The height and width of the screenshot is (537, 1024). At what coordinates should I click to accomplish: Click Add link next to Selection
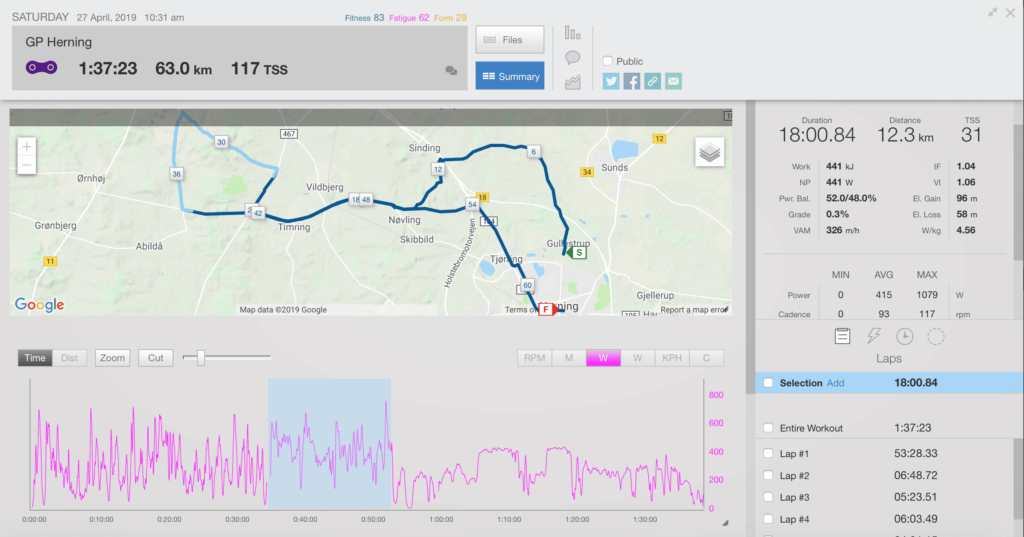(x=835, y=383)
